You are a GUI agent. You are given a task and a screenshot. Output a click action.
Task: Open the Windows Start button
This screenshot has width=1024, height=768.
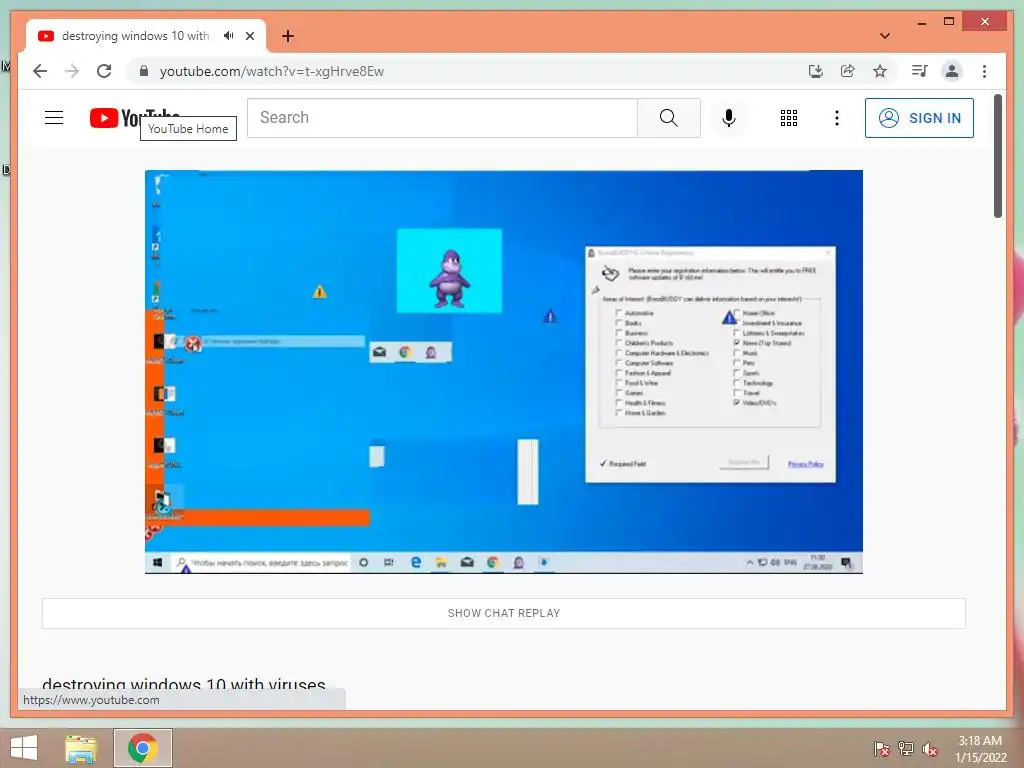[x=24, y=748]
